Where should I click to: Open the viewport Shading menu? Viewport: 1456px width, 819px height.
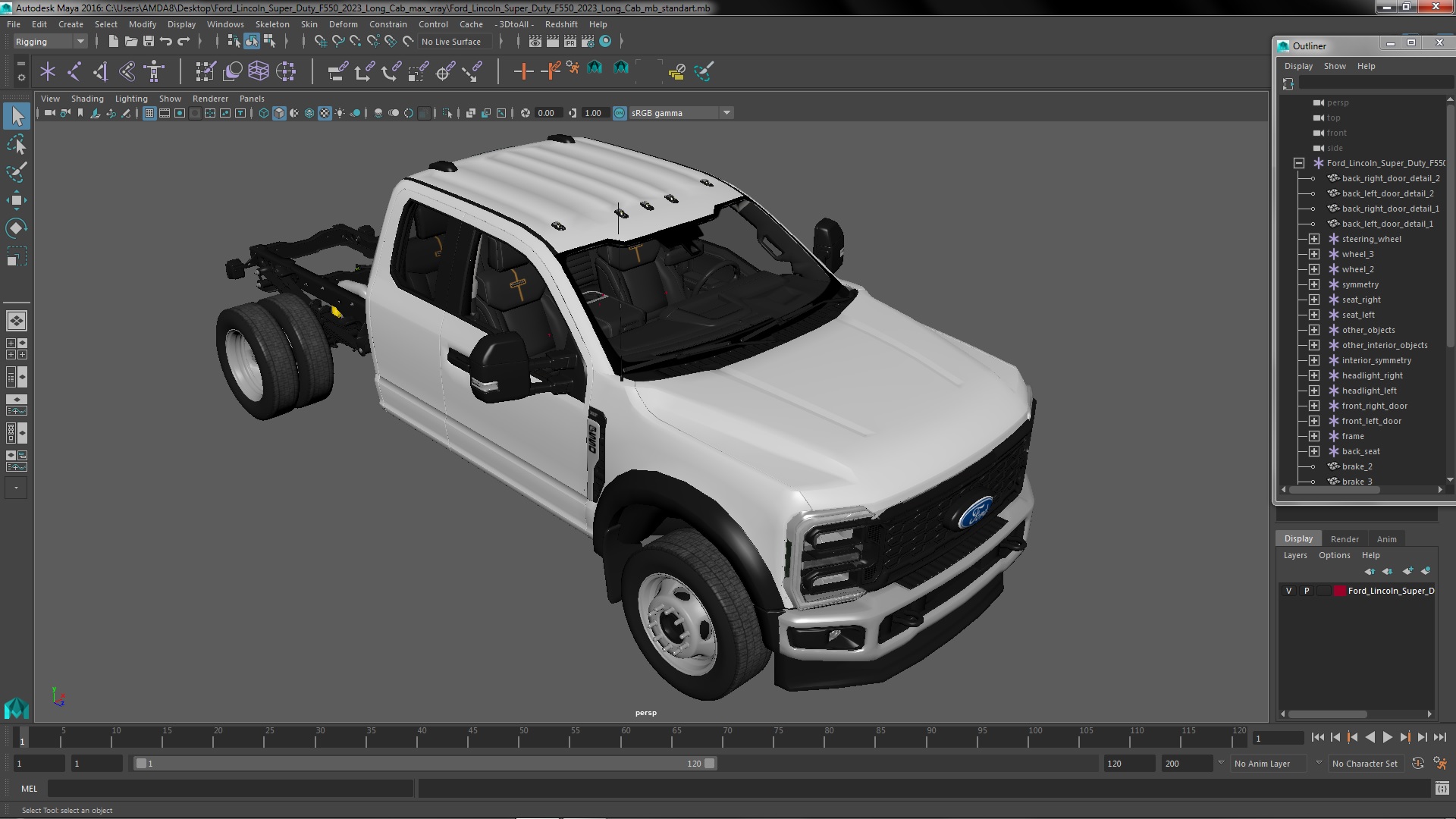coord(87,99)
